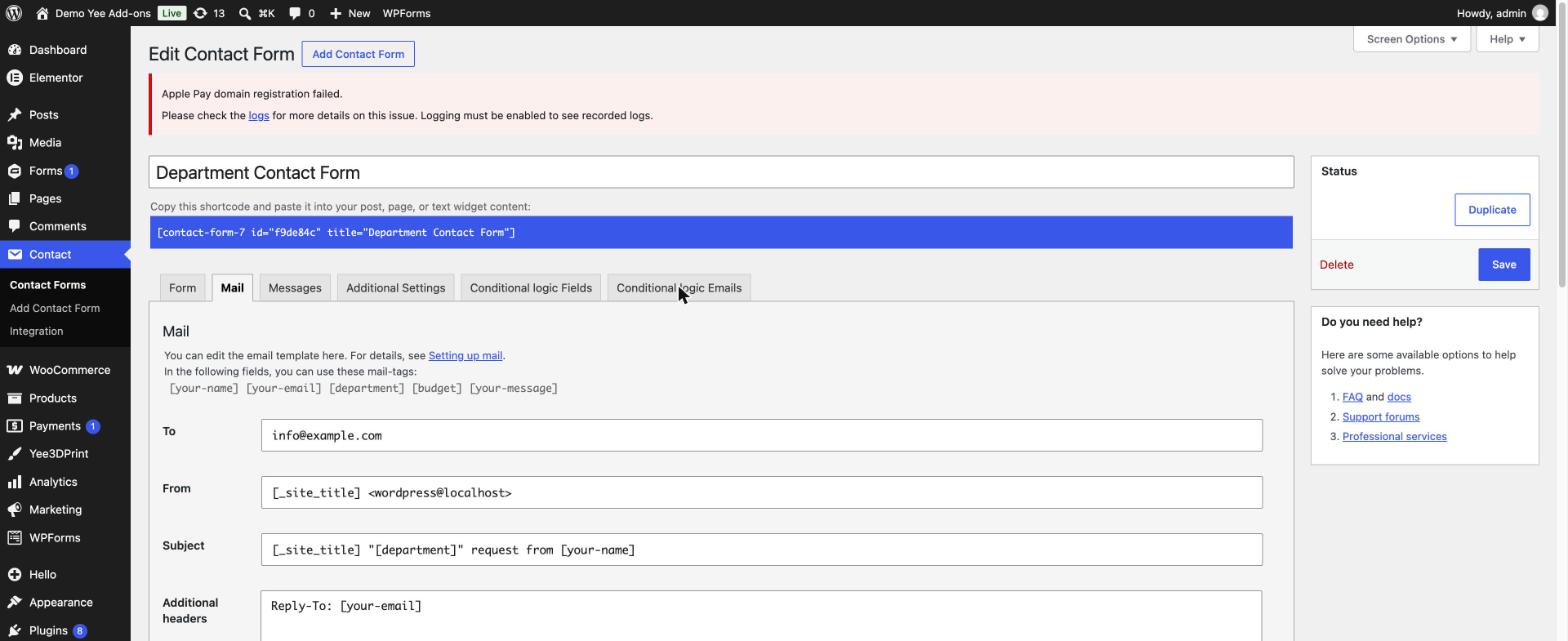Open comments bubble icon in admin bar
Image resolution: width=1568 pixels, height=641 pixels.
tap(295, 13)
